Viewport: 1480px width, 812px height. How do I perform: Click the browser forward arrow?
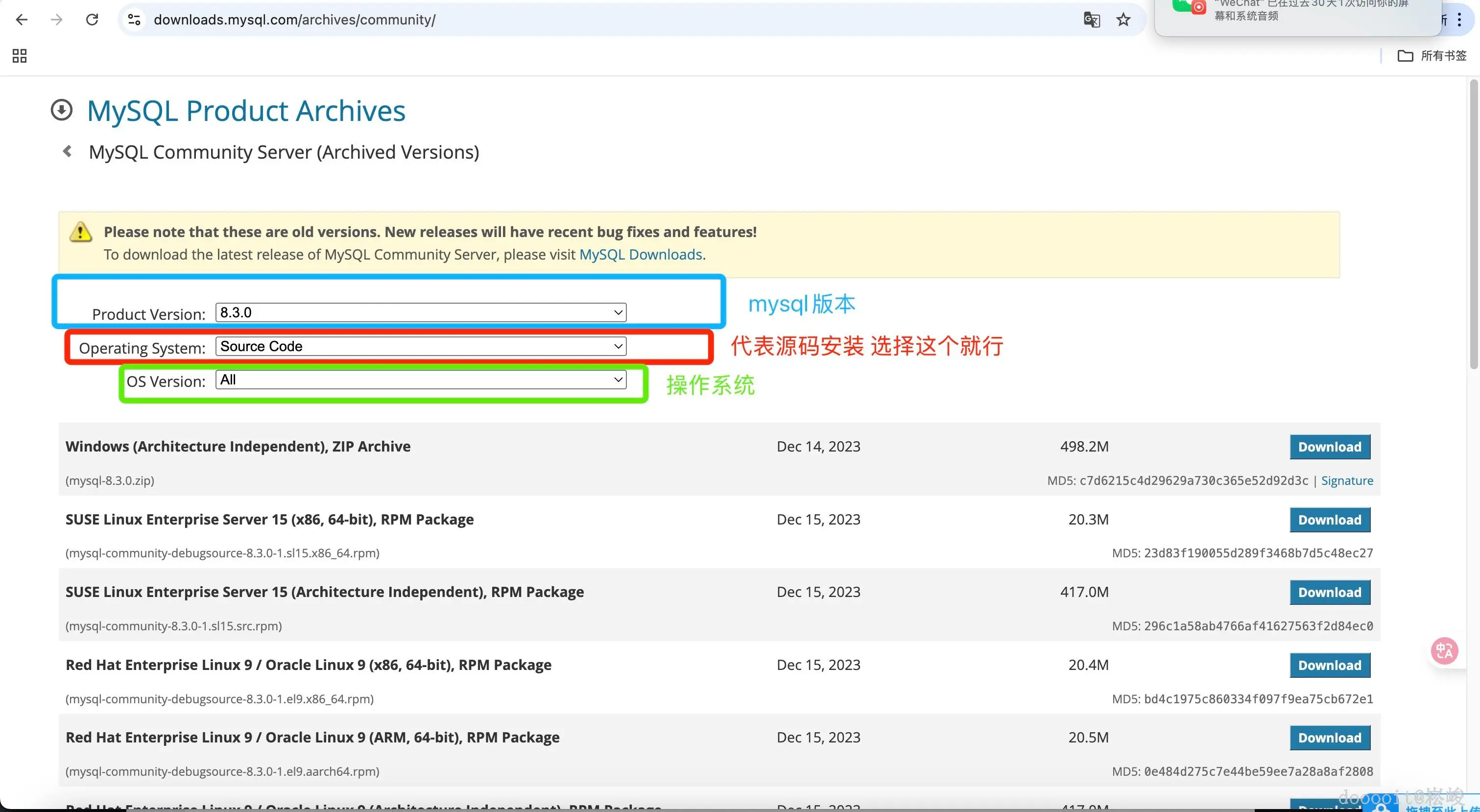tap(56, 20)
